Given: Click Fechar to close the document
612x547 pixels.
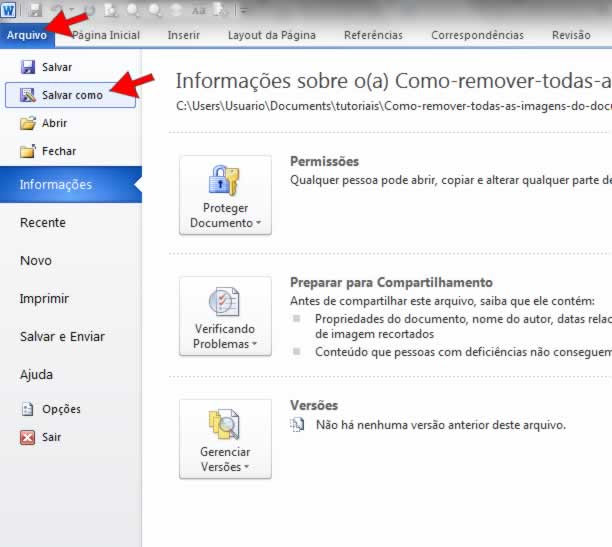Looking at the screenshot, I should tap(70, 151).
